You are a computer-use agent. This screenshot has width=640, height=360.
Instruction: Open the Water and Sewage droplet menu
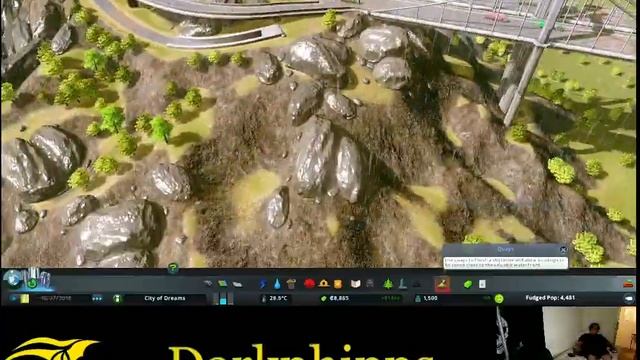coord(277,284)
